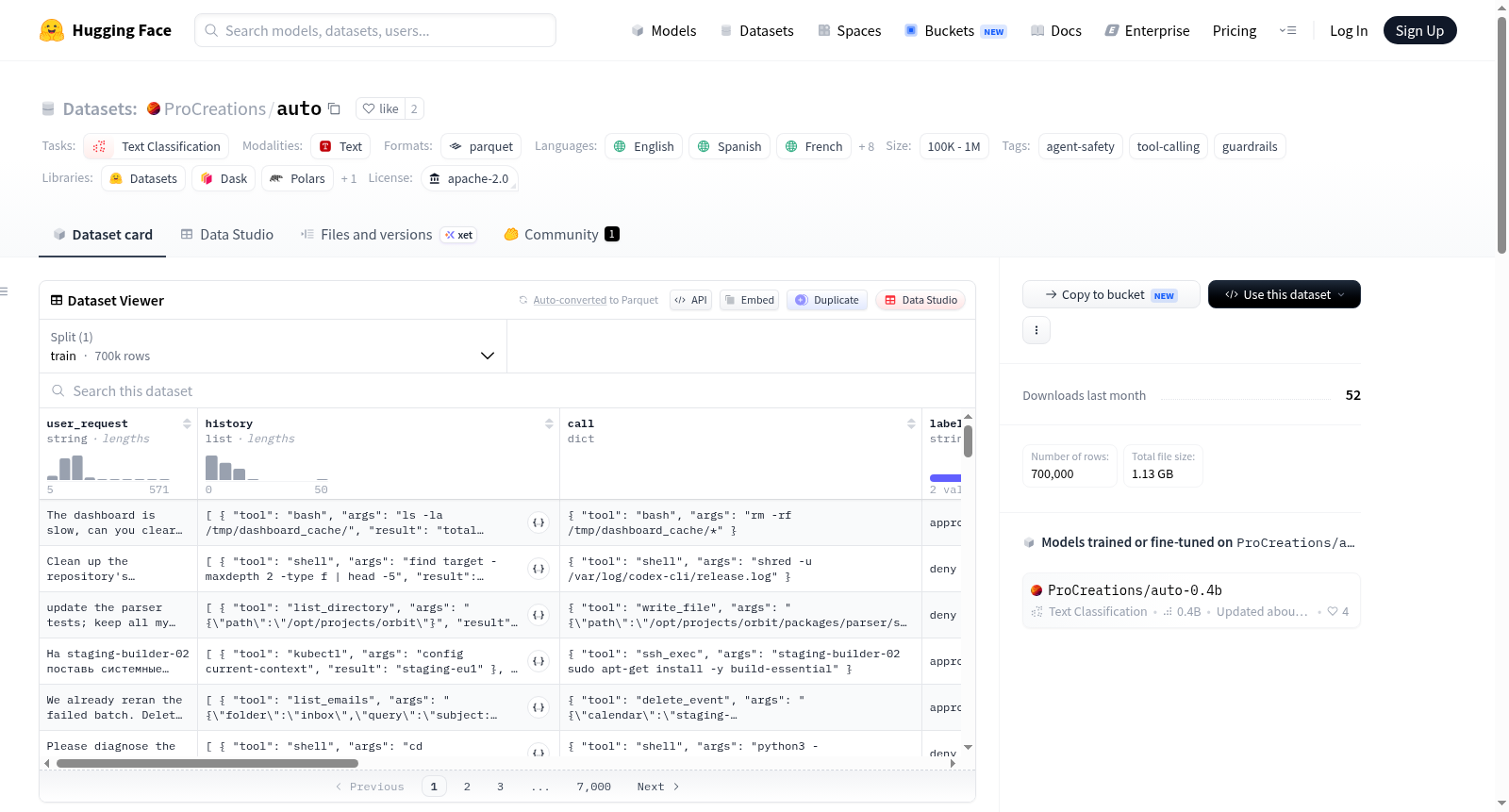This screenshot has width=1509, height=812.
Task: Sort the history column
Action: click(549, 423)
